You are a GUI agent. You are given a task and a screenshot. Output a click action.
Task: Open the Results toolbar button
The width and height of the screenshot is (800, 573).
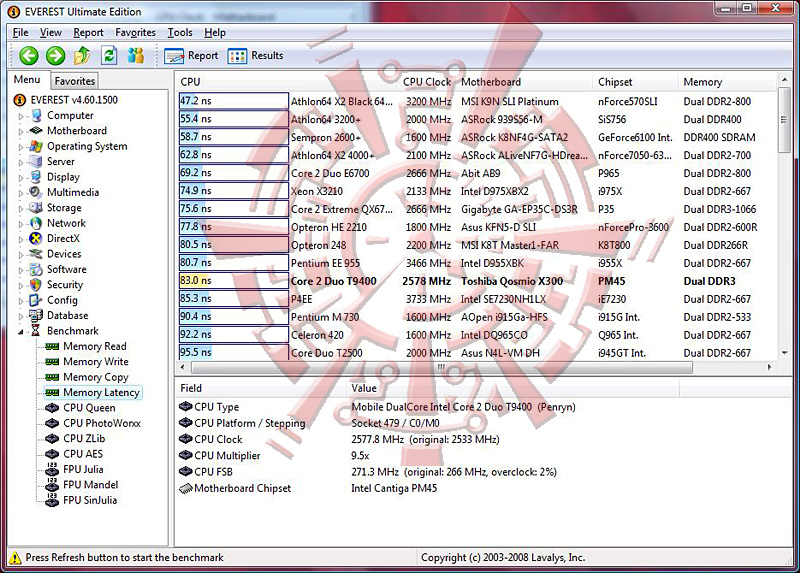coord(255,56)
